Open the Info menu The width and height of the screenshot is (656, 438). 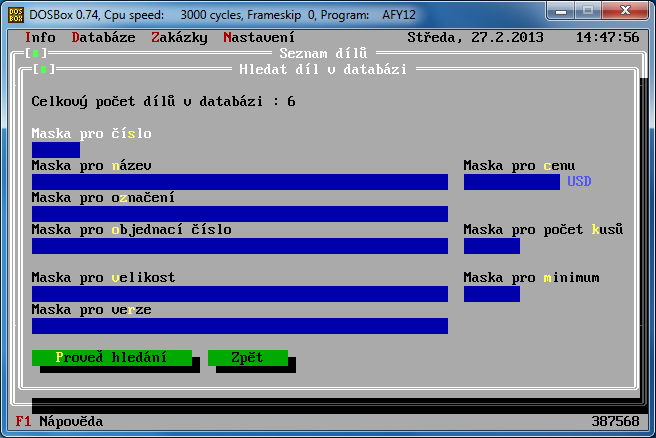pos(40,37)
